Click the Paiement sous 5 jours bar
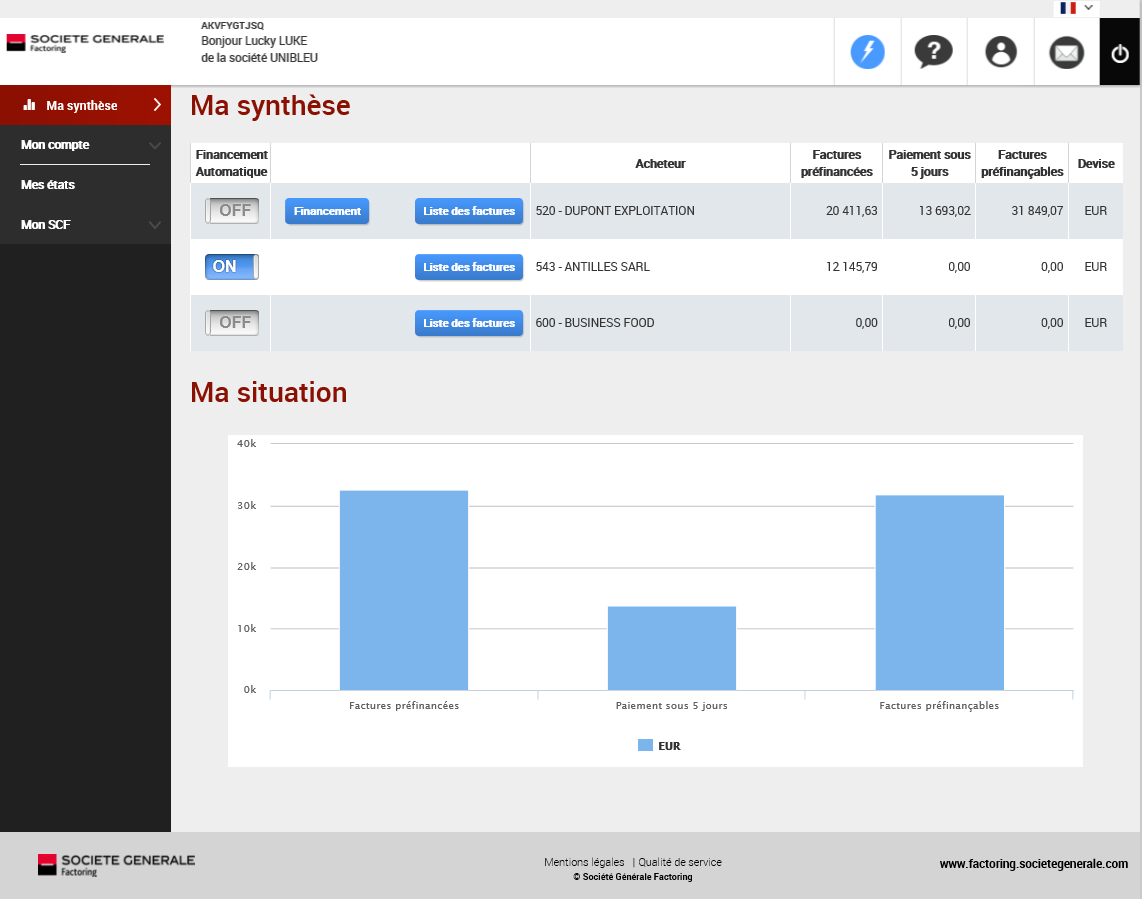This screenshot has width=1142, height=899. click(671, 648)
